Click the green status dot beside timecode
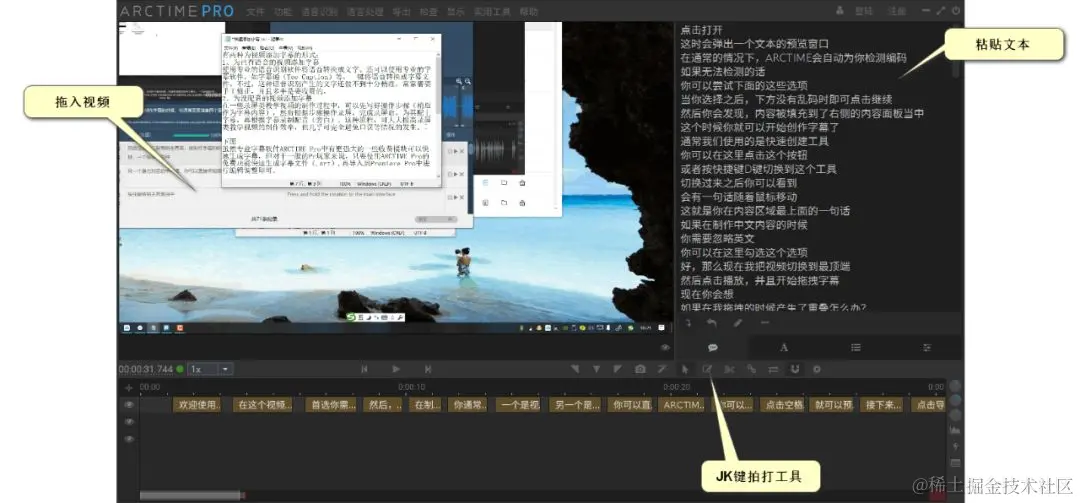This screenshot has height=503, width=1080. tap(180, 369)
